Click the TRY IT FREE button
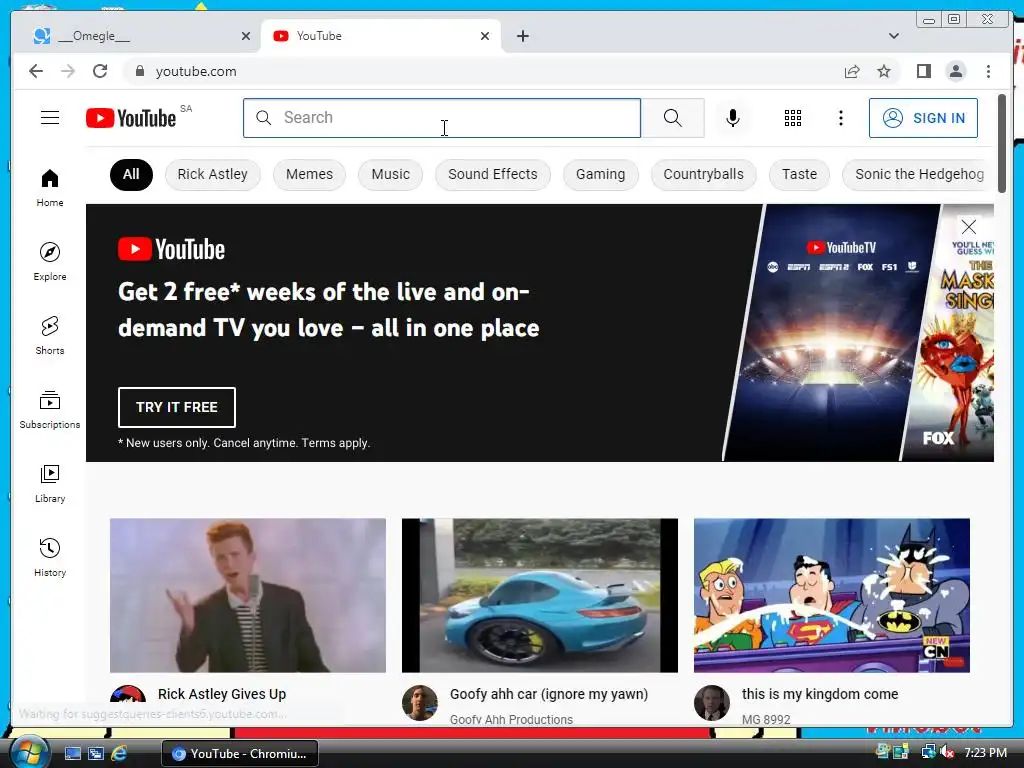Screen dimensions: 1024x768 [x=176, y=407]
